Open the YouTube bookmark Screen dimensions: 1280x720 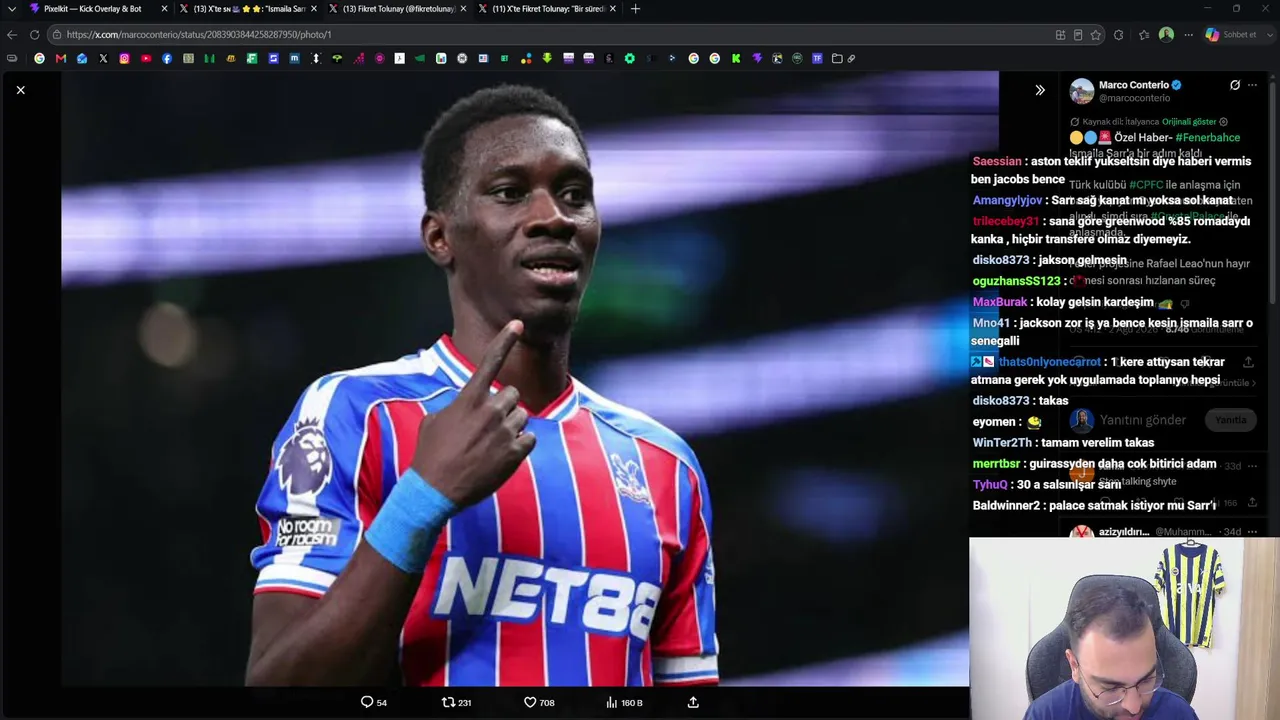(x=146, y=58)
